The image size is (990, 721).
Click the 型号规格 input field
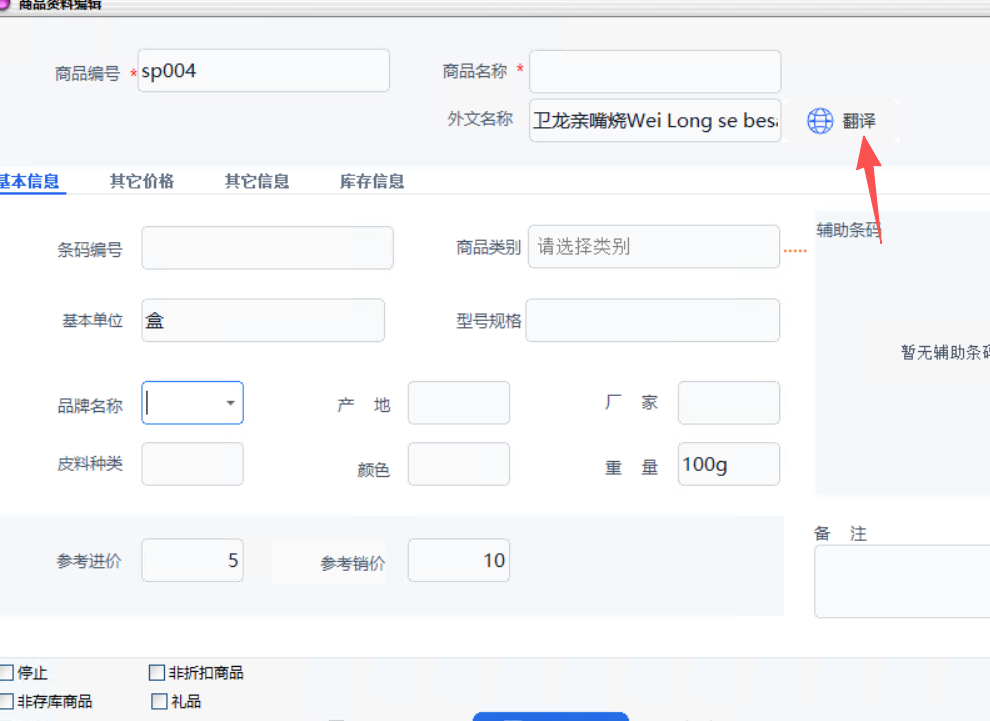[653, 320]
